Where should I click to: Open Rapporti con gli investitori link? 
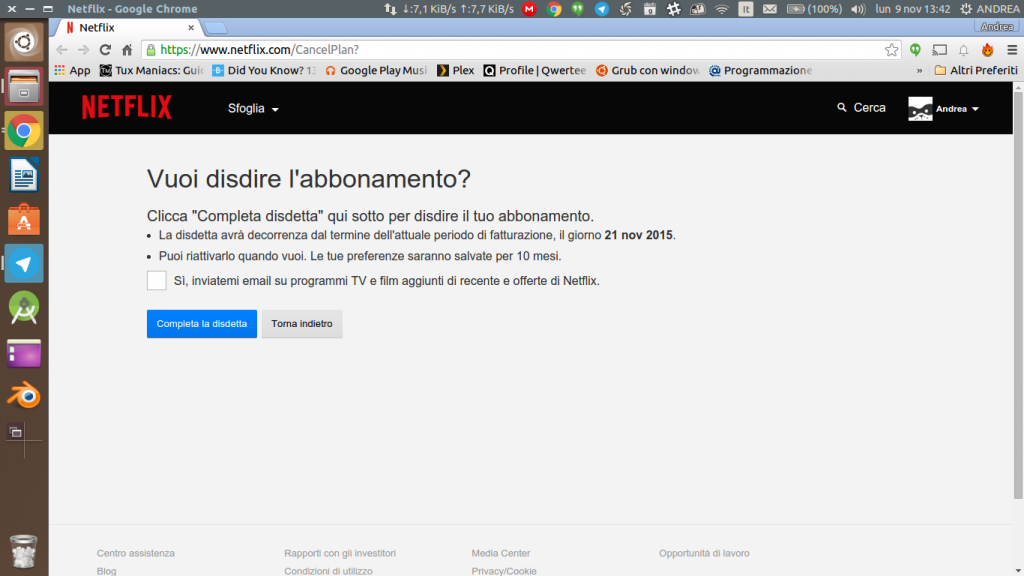click(x=340, y=553)
